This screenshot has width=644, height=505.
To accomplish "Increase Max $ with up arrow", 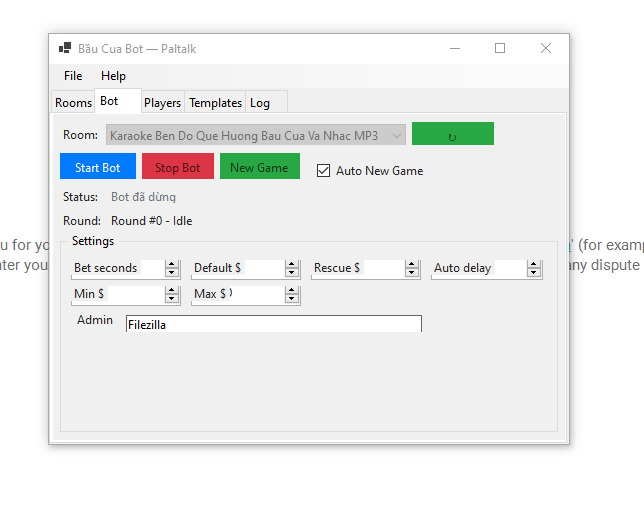I will [292, 290].
